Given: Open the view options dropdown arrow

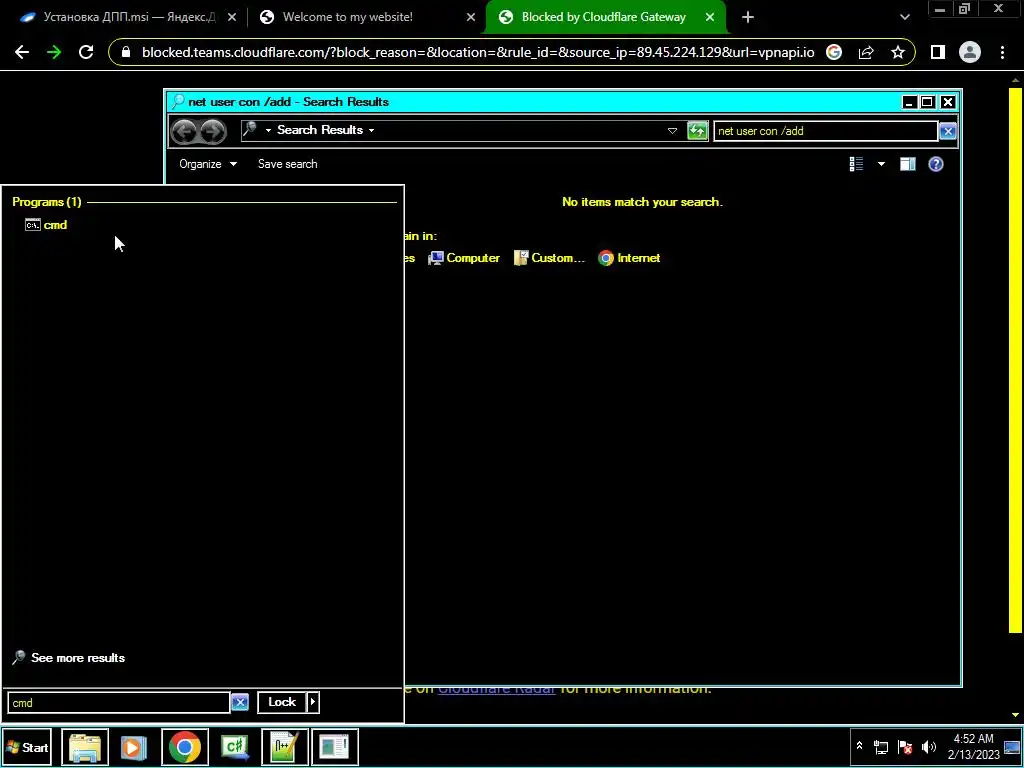Looking at the screenshot, I should [x=881, y=164].
